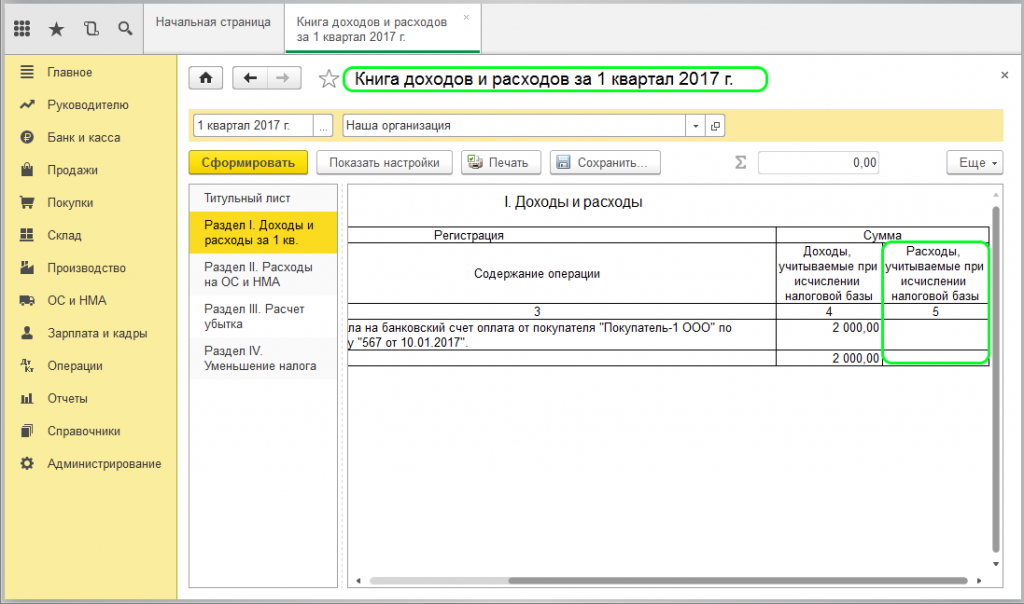Image resolution: width=1024 pixels, height=604 pixels.
Task: Click the horizontal scrollbar of the report
Action: (x=650, y=579)
